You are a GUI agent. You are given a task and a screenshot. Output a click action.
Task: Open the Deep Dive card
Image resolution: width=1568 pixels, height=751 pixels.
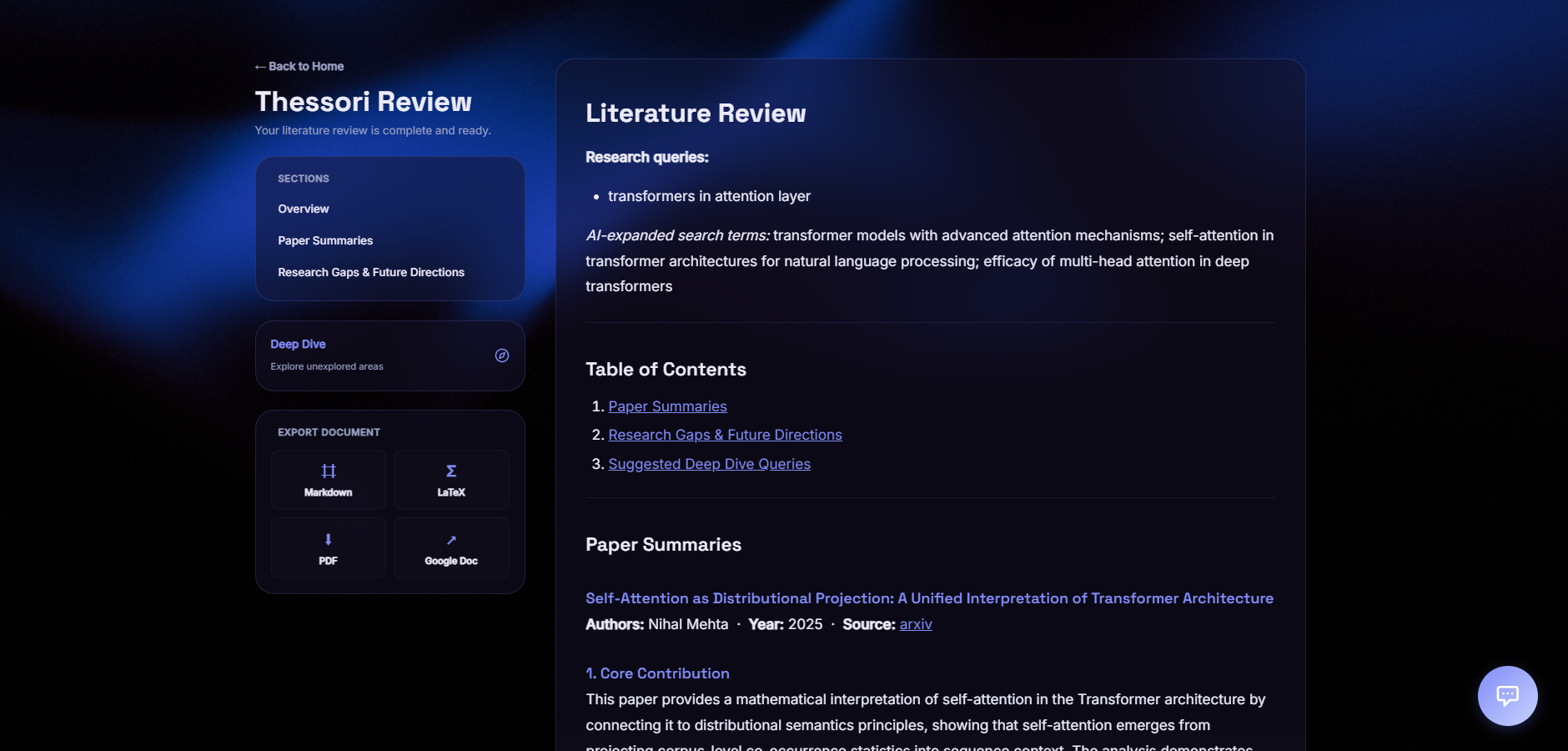(x=390, y=355)
